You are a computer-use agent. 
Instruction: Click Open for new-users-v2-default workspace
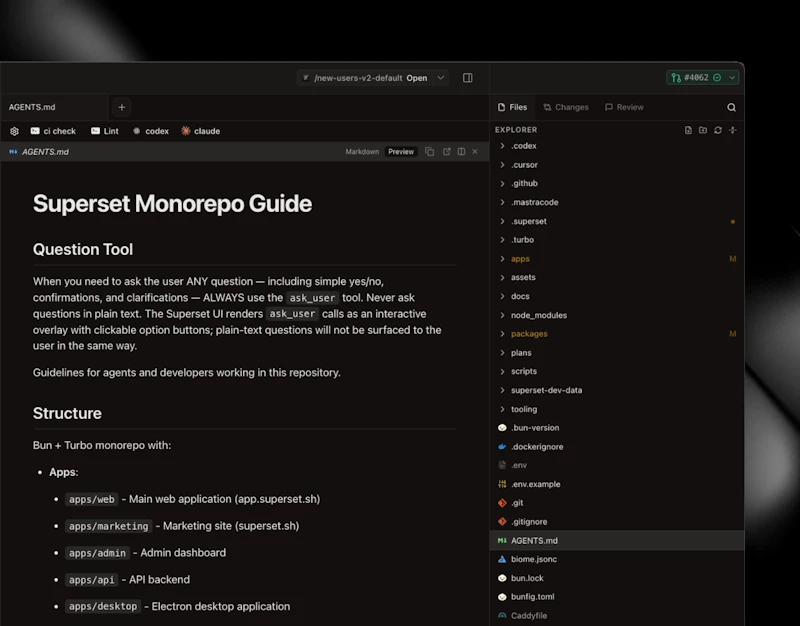[x=416, y=78]
